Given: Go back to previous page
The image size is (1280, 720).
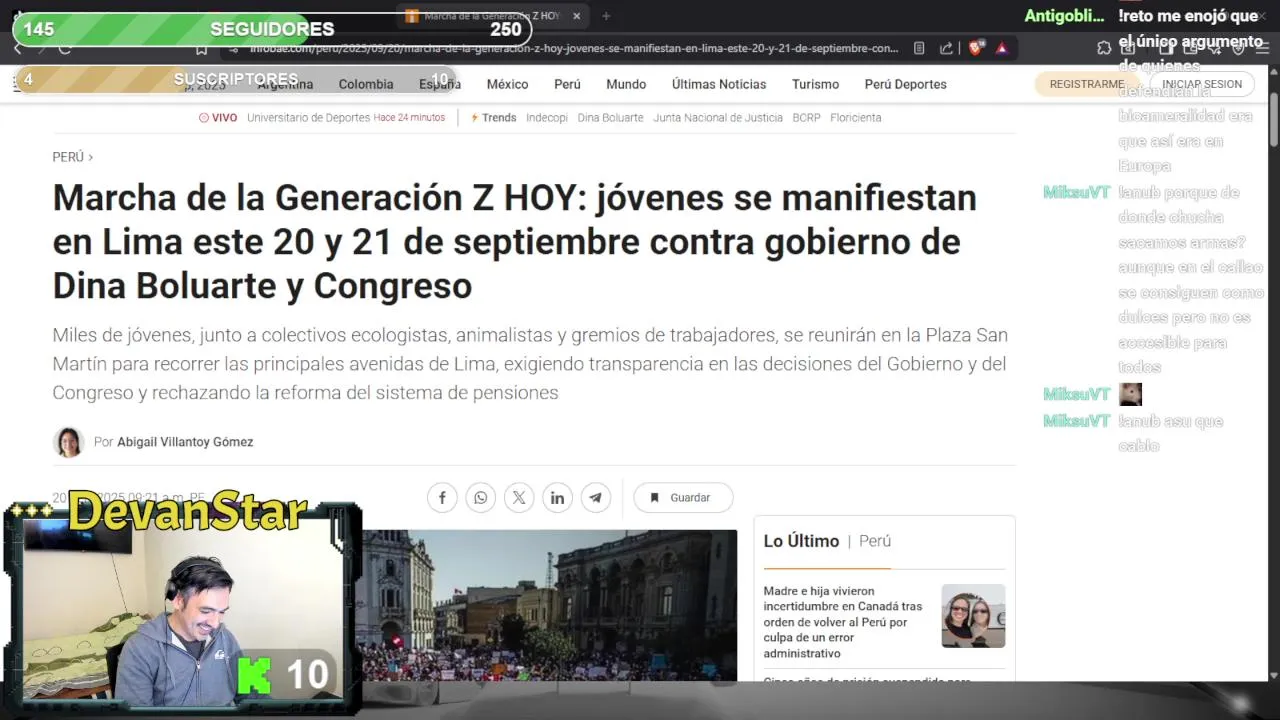Looking at the screenshot, I should [16, 48].
